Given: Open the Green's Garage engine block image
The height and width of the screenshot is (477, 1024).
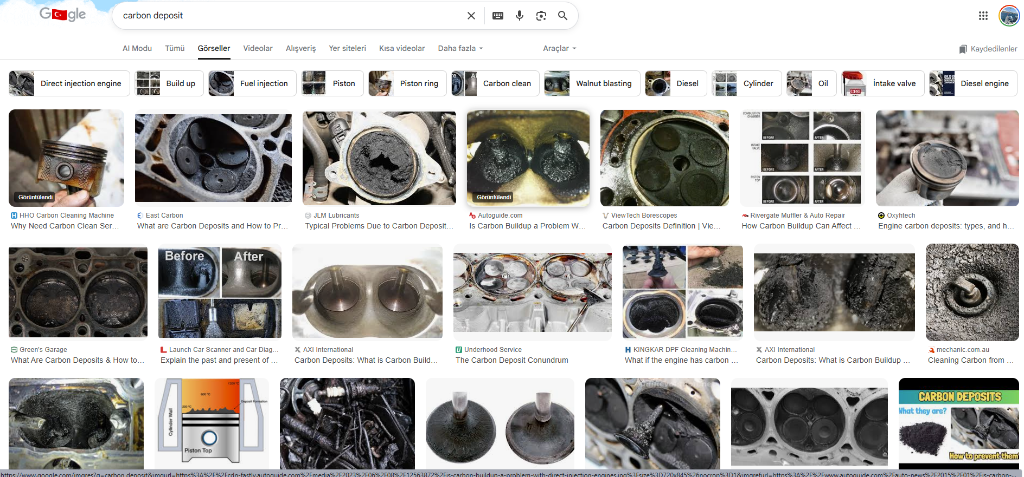Looking at the screenshot, I should point(78,292).
